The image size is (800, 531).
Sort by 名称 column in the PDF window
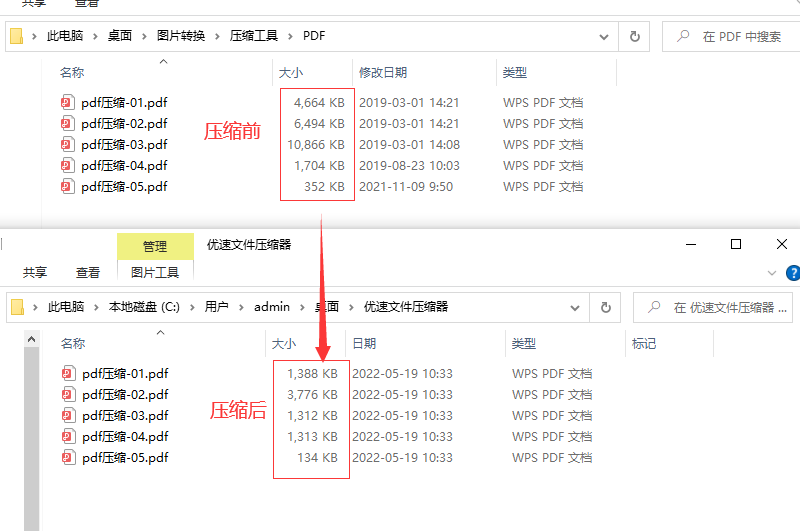coord(72,72)
